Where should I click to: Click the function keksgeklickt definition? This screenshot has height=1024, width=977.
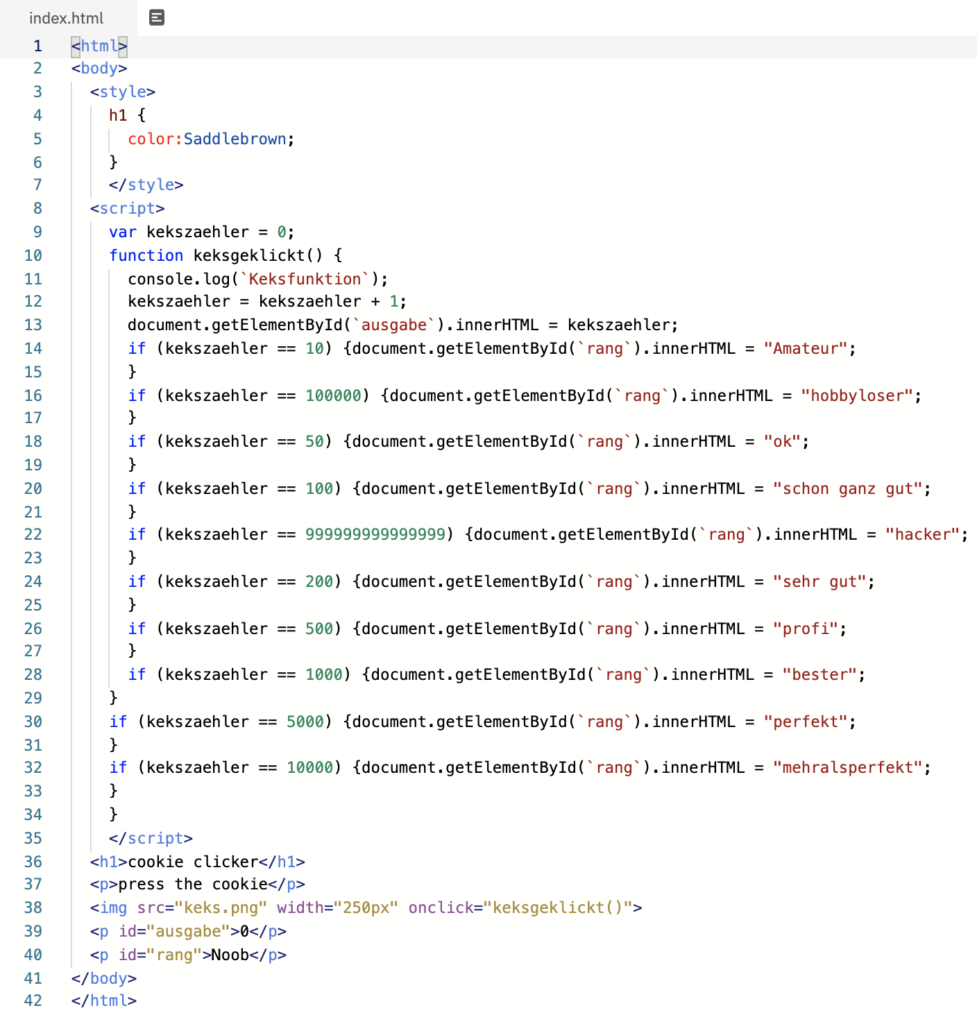[225, 255]
